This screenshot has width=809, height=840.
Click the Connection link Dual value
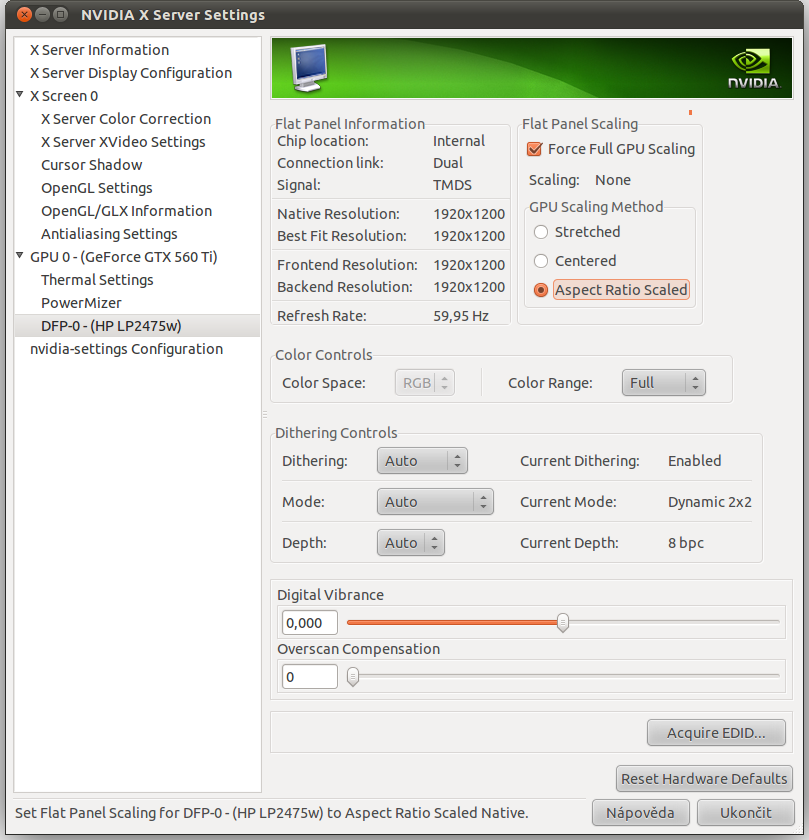448,163
